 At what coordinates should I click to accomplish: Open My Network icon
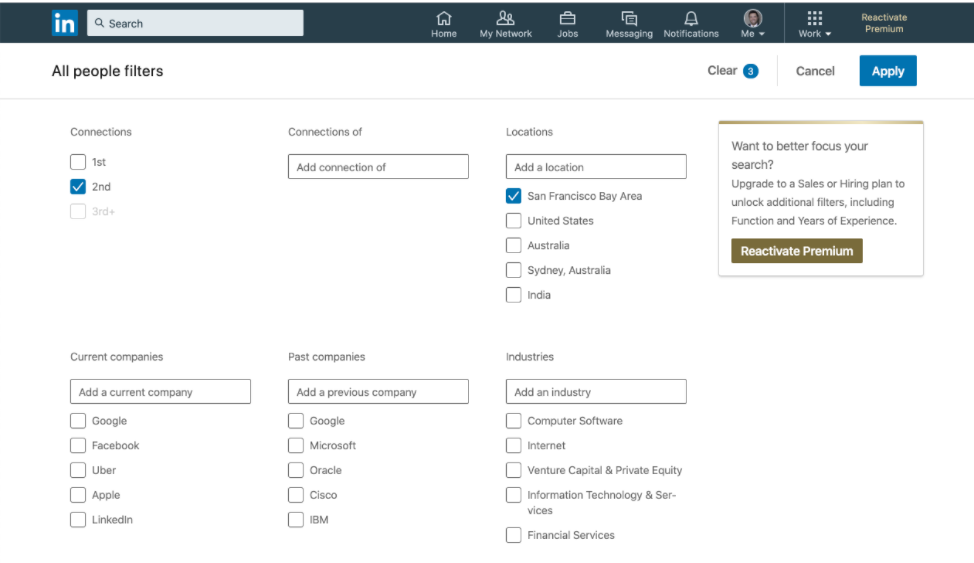pyautogui.click(x=506, y=18)
